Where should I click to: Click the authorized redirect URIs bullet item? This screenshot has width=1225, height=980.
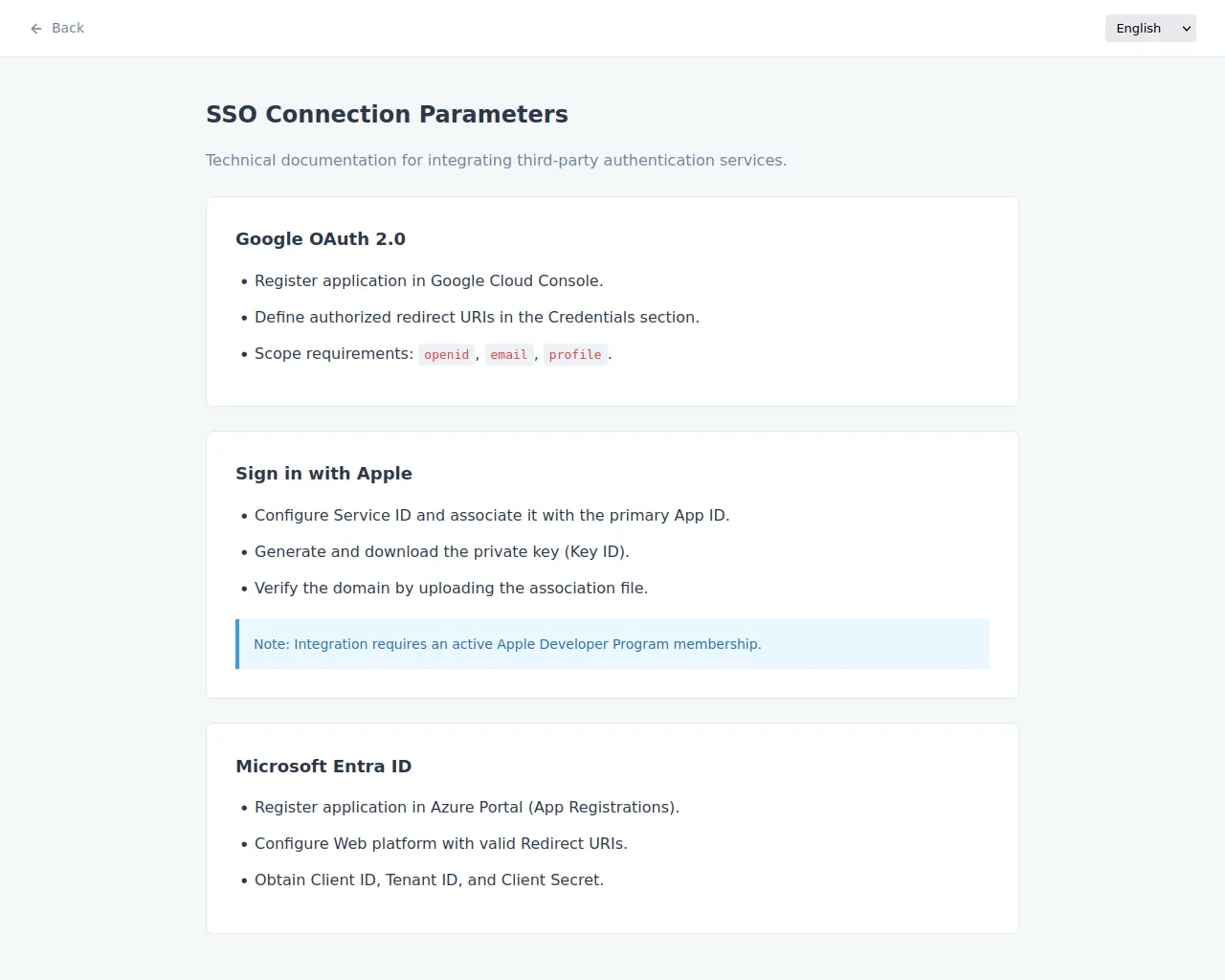477,318
